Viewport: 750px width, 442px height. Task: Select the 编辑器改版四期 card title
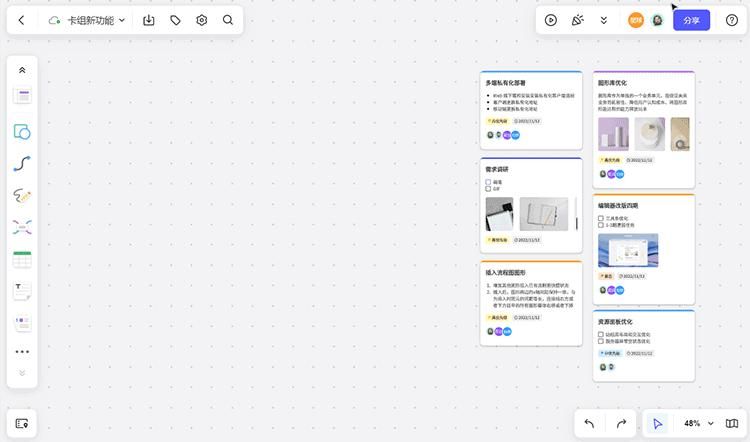point(618,206)
